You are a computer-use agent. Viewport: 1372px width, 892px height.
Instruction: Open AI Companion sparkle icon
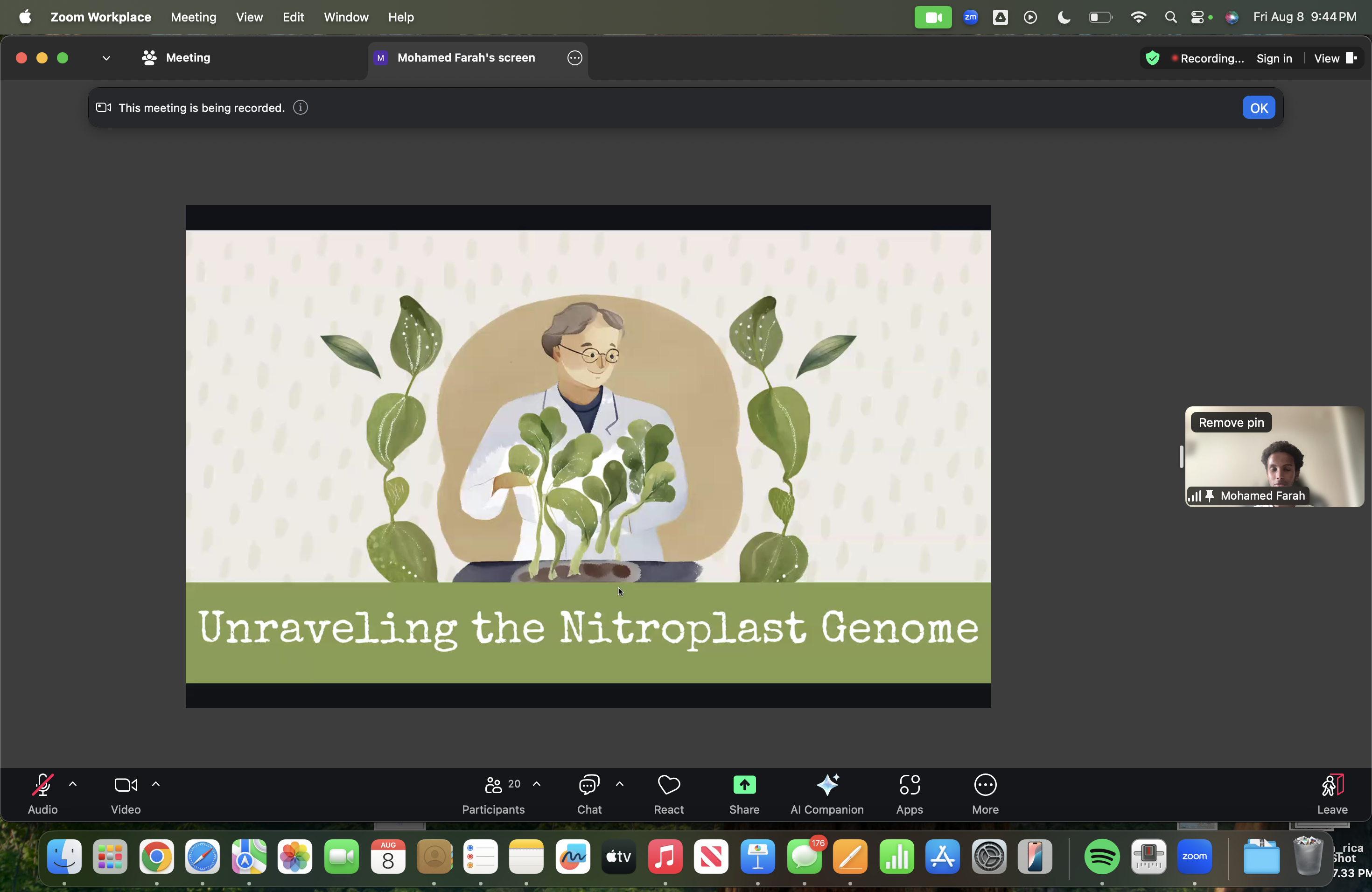[x=827, y=785]
